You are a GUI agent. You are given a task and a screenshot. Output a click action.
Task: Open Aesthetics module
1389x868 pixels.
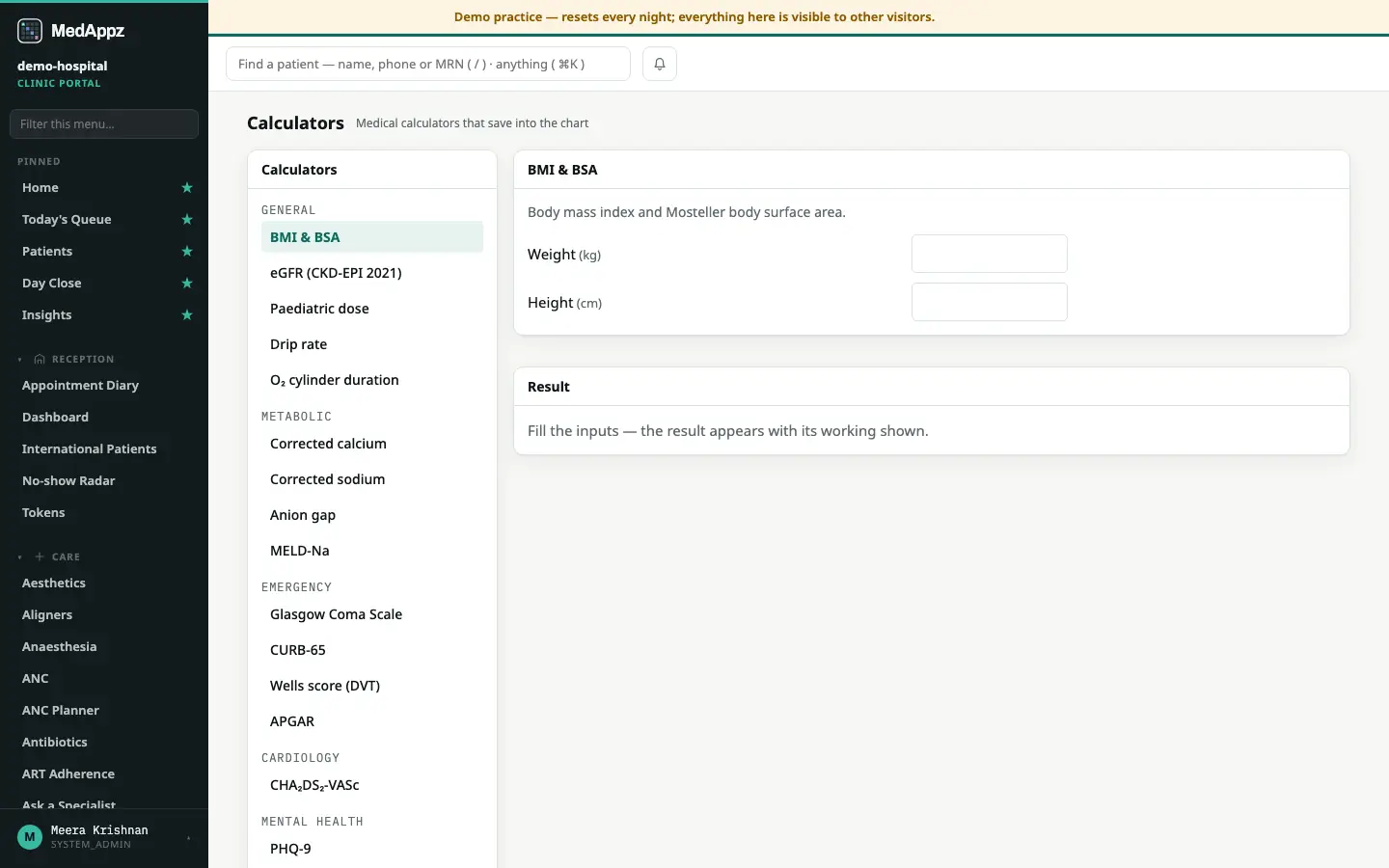coord(54,583)
